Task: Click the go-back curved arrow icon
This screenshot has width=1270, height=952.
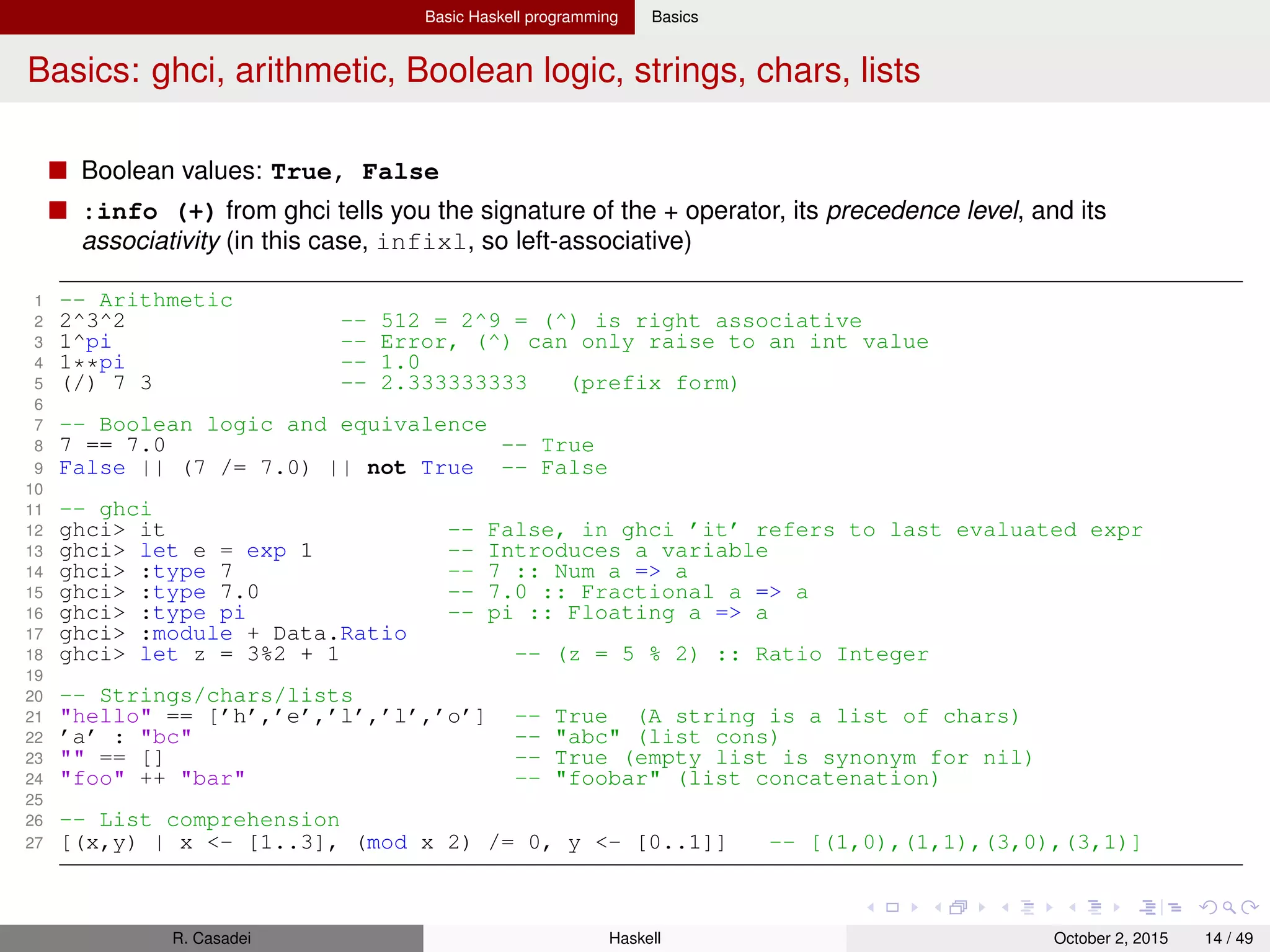Action: coord(1207,907)
